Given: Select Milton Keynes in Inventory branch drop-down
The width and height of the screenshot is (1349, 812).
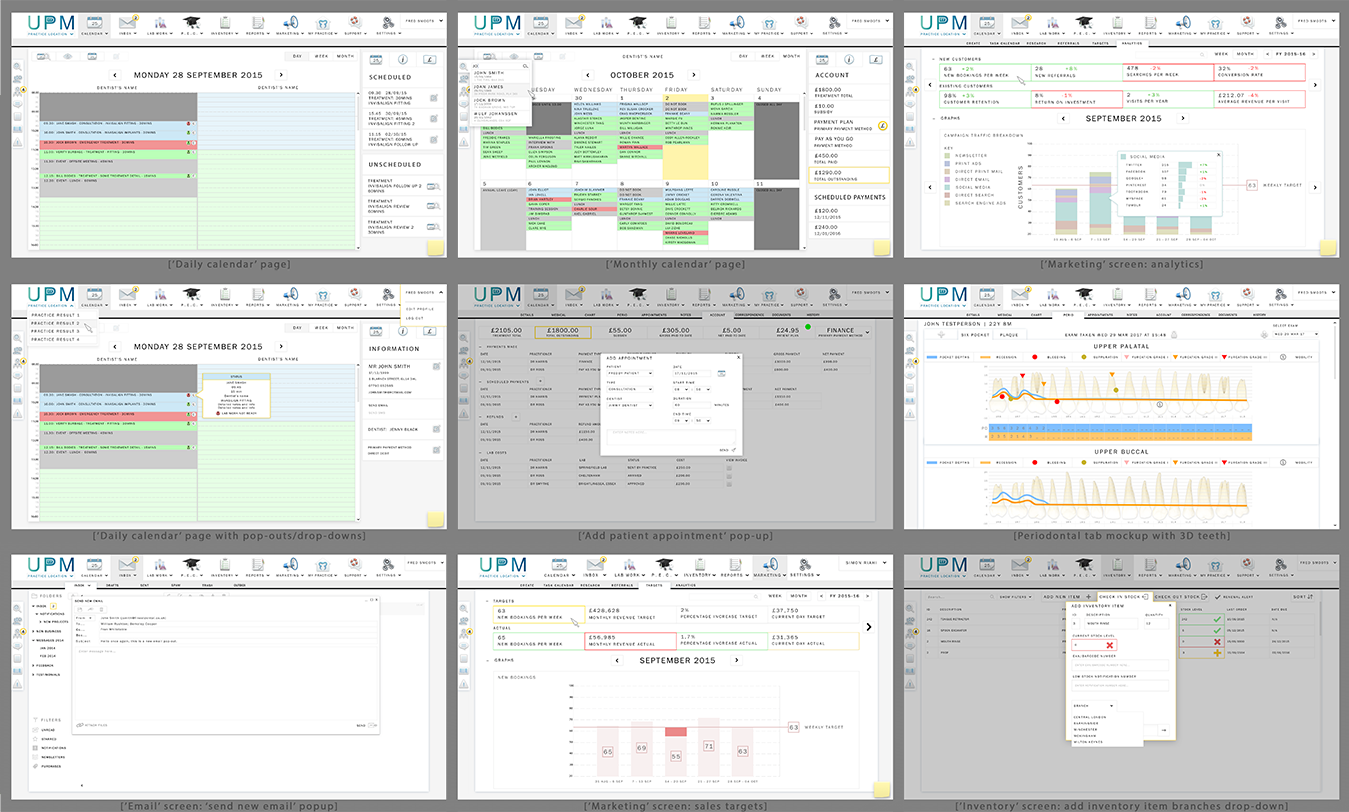Looking at the screenshot, I should pyautogui.click(x=1088, y=742).
